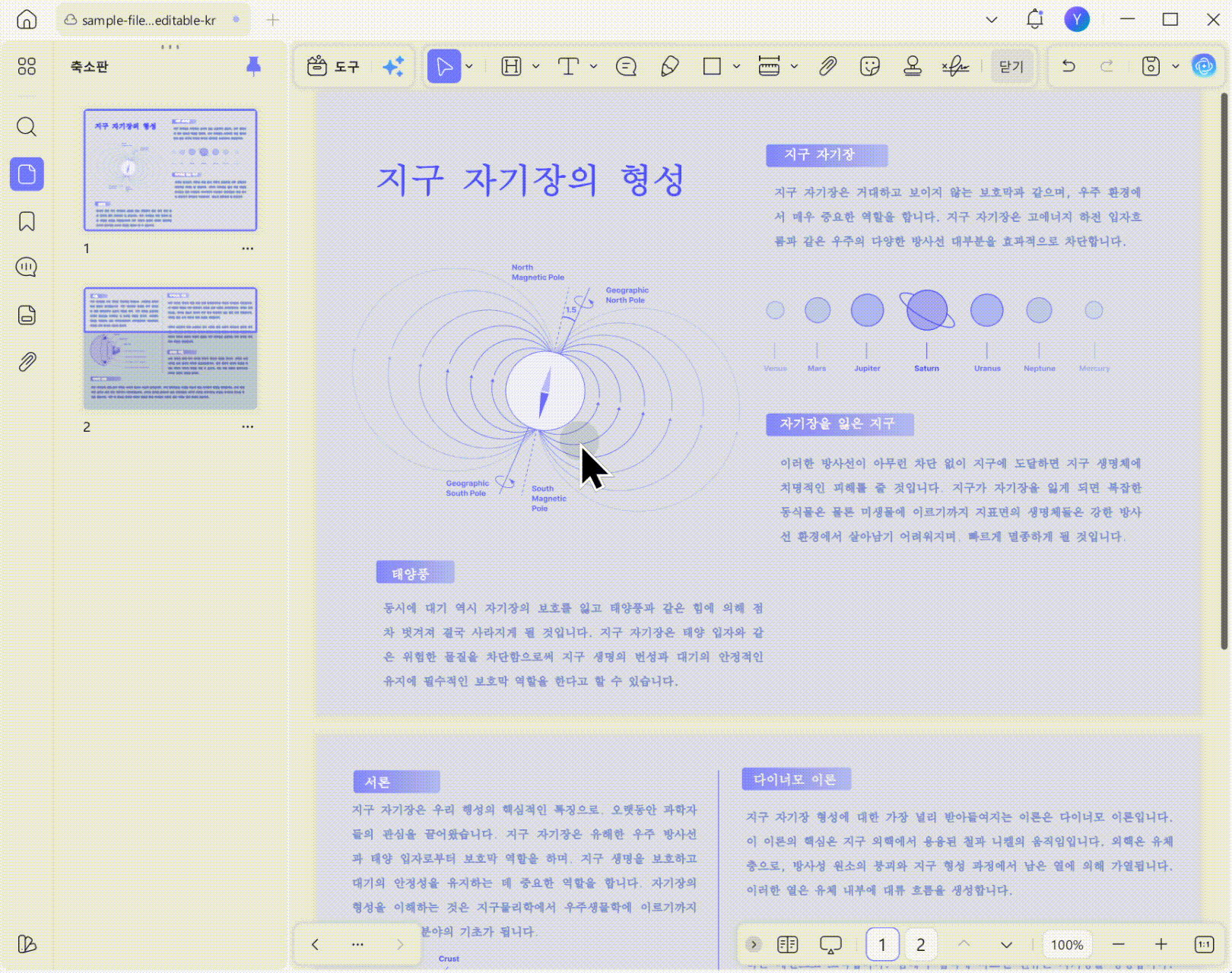Screen dimensions: 1232x973
Task: Click the 다이너모 이론 heading label
Action: click(x=796, y=779)
